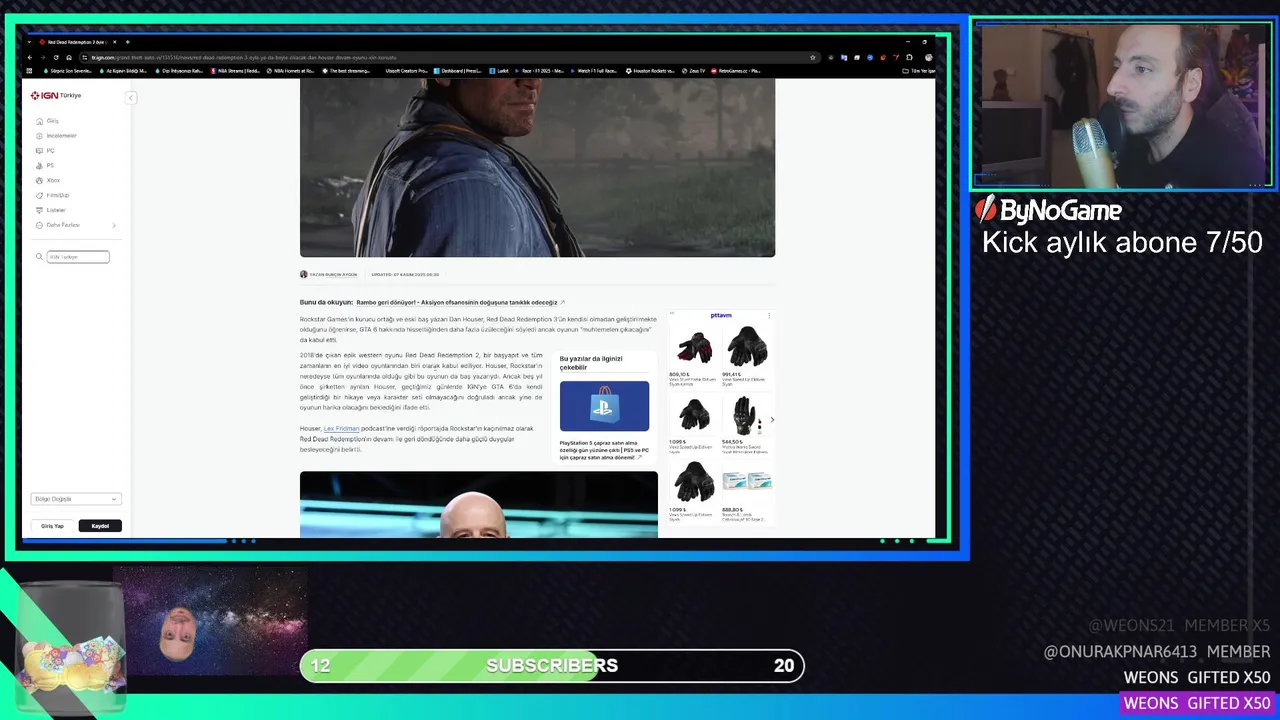
Task: Open İncelemeler in the sidebar
Action: tap(56, 136)
